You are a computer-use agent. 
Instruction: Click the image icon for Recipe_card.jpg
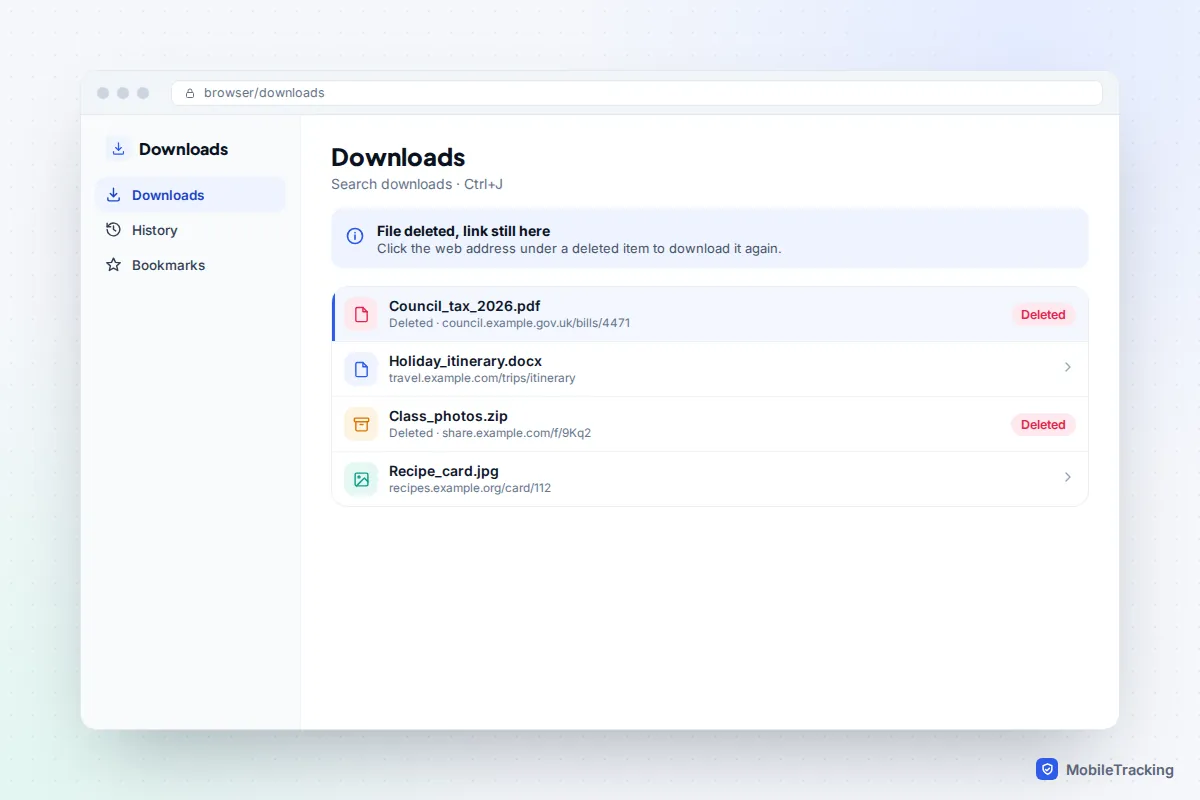point(361,479)
